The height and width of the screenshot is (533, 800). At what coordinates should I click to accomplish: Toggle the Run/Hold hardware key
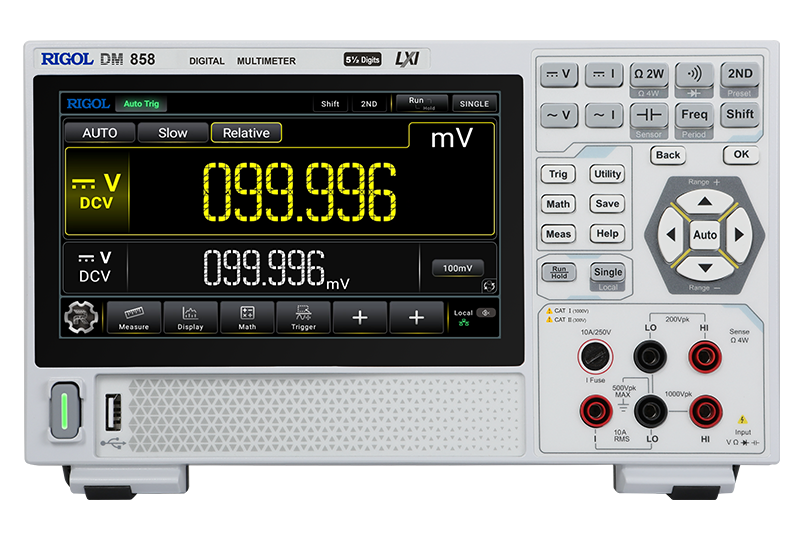pos(558,272)
